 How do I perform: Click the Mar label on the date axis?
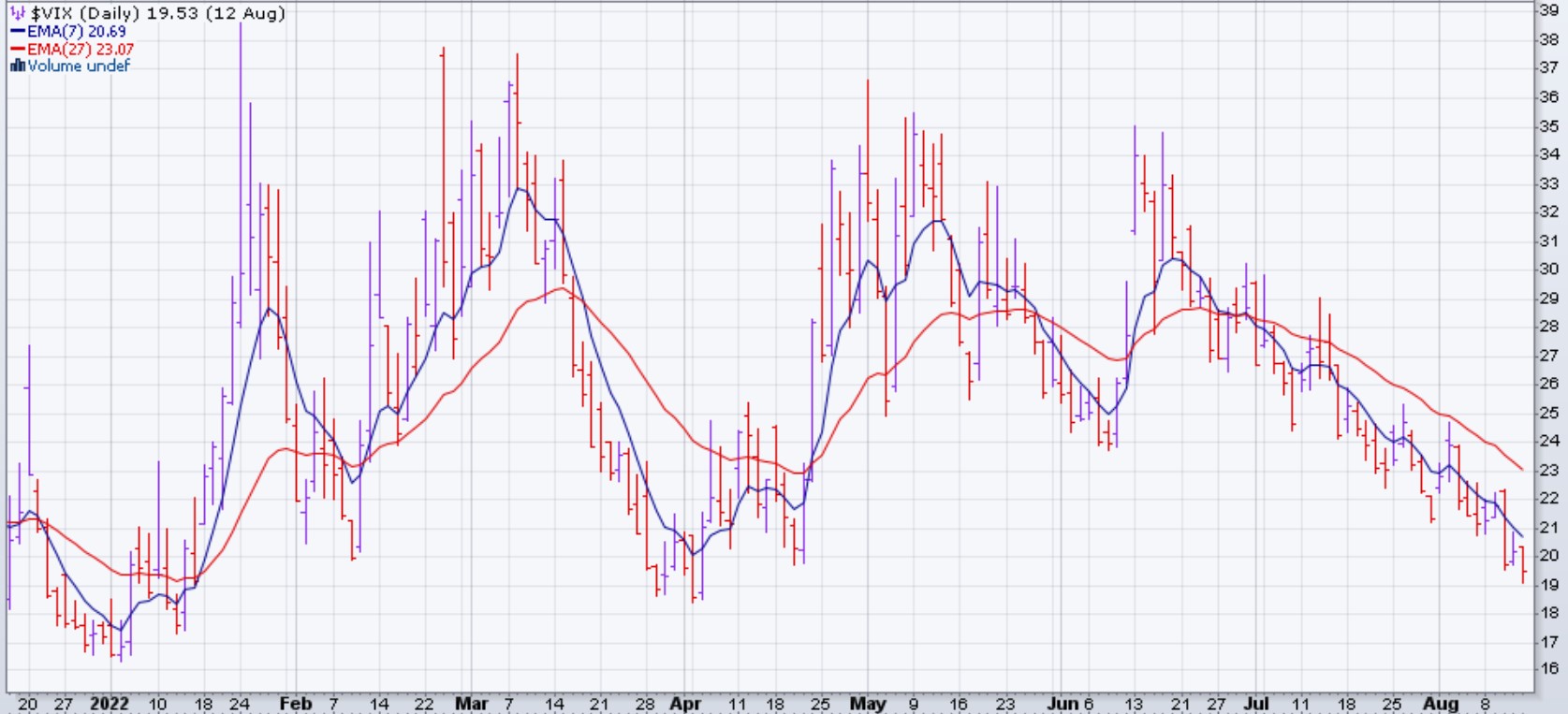coord(471,704)
